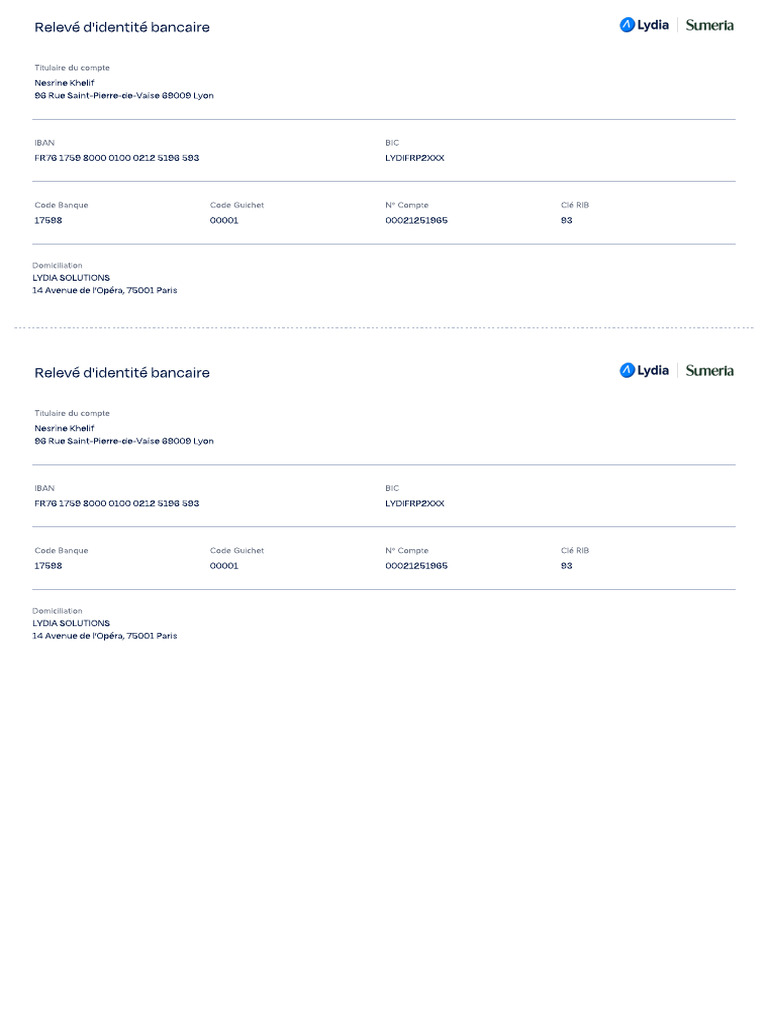Select the IBAN number in the upper RIB
This screenshot has height=1024, width=768.
tap(116, 158)
